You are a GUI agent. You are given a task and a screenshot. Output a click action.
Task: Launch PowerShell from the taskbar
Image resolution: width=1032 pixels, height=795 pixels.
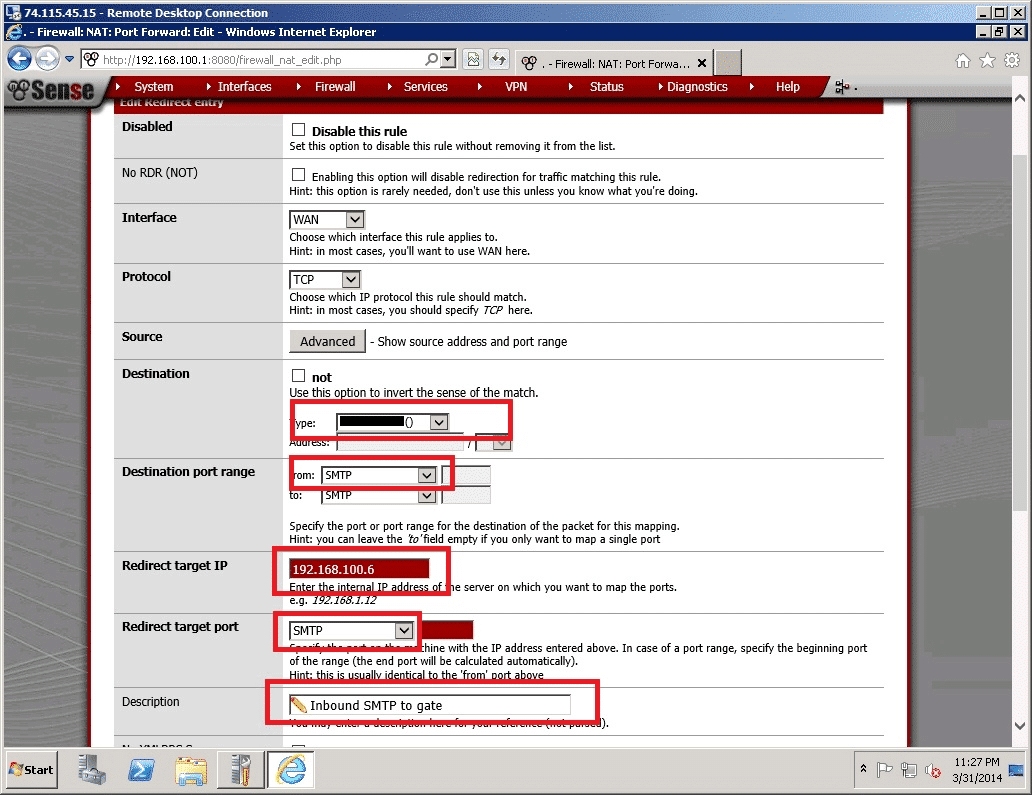142,770
